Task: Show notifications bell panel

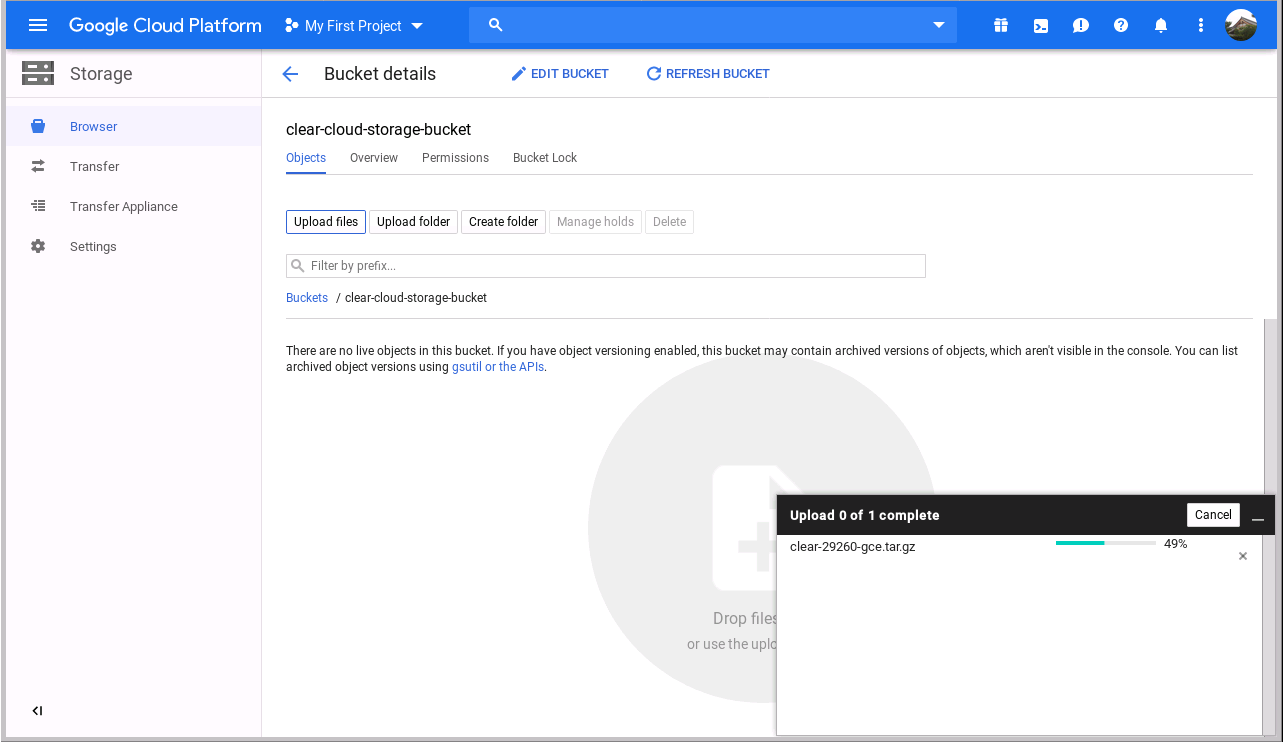Action: pos(1161,26)
